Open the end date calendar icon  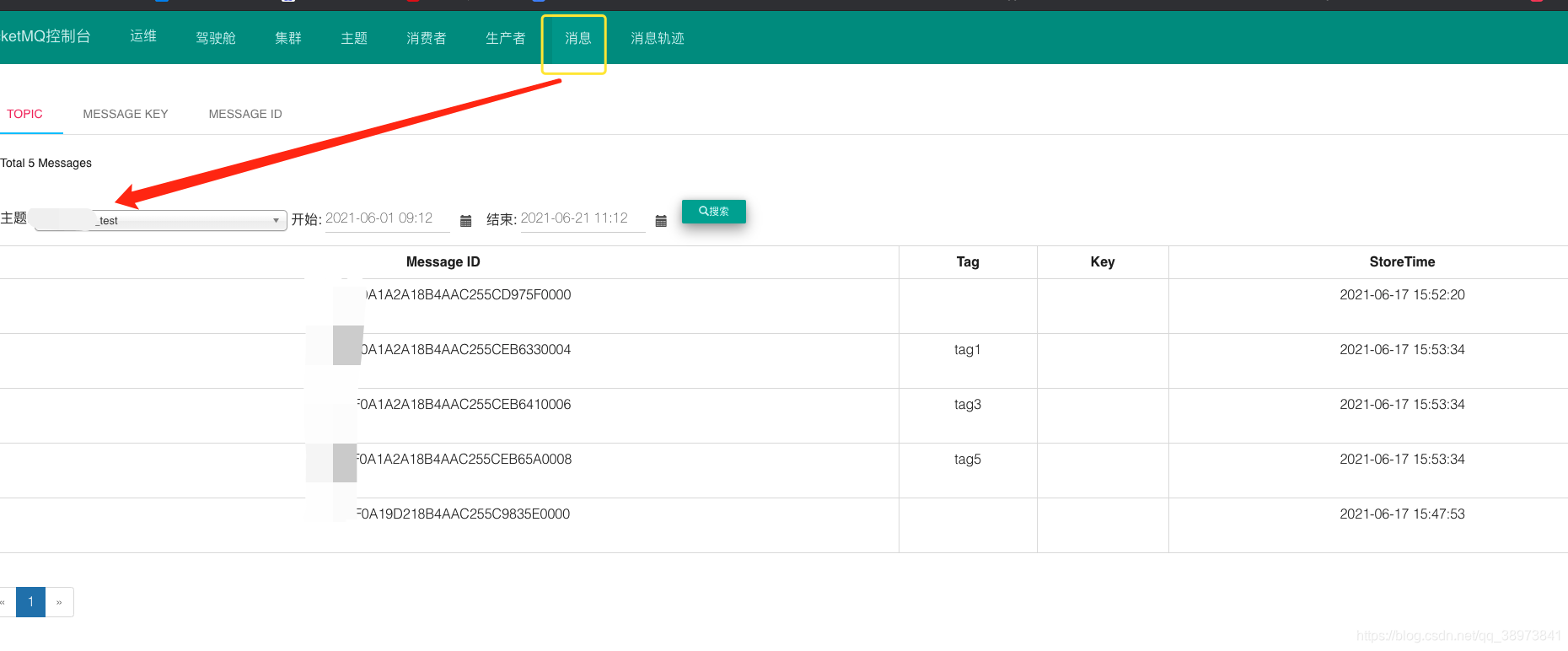click(661, 221)
